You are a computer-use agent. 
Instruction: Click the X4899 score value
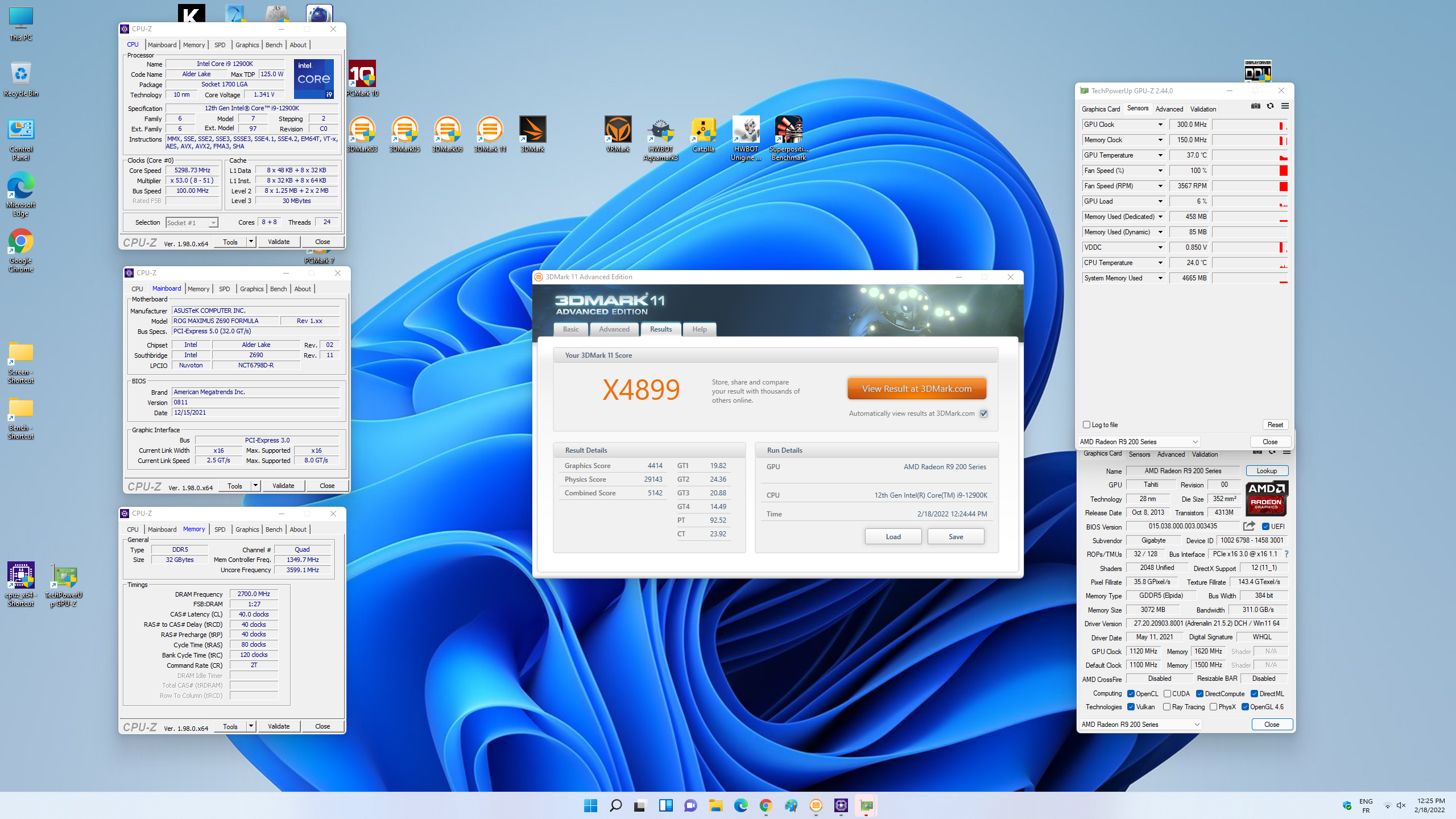tap(641, 390)
